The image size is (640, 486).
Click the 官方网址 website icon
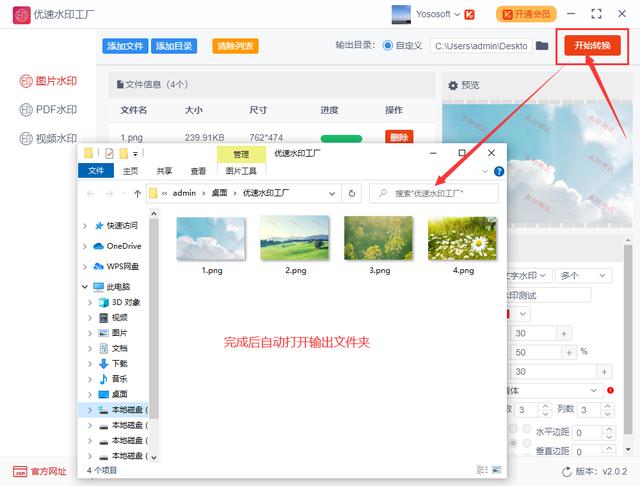[20, 471]
